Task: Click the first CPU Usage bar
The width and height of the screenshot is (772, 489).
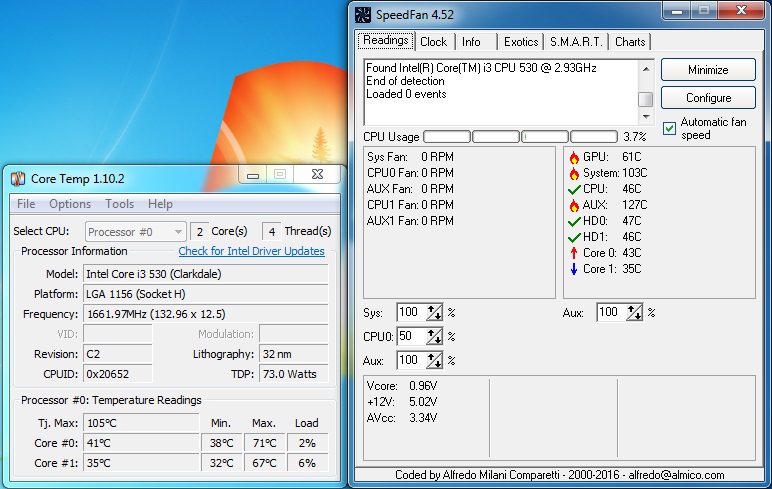Action: [447, 136]
